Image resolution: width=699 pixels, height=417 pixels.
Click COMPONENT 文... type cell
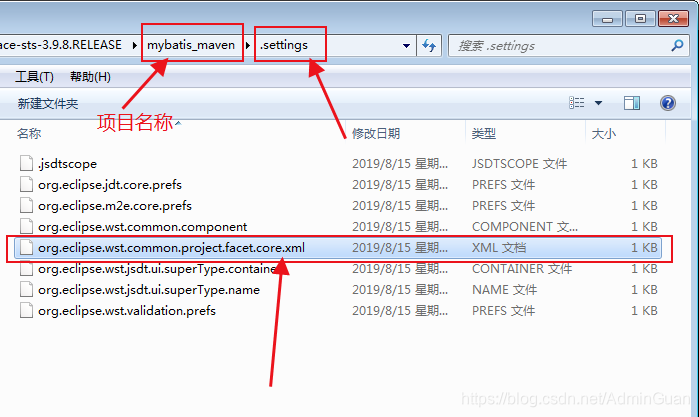point(525,227)
